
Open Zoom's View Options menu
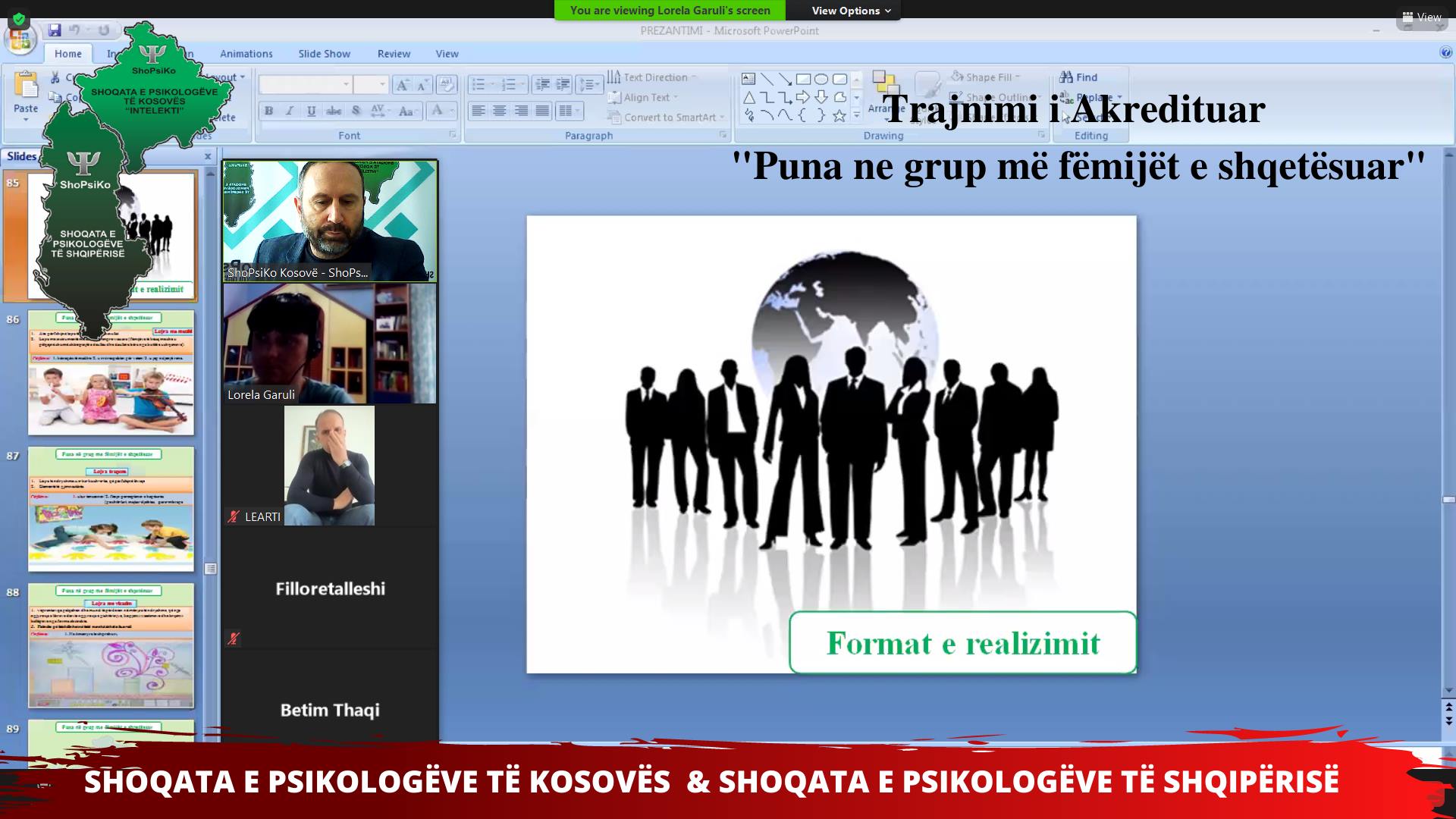click(x=851, y=11)
